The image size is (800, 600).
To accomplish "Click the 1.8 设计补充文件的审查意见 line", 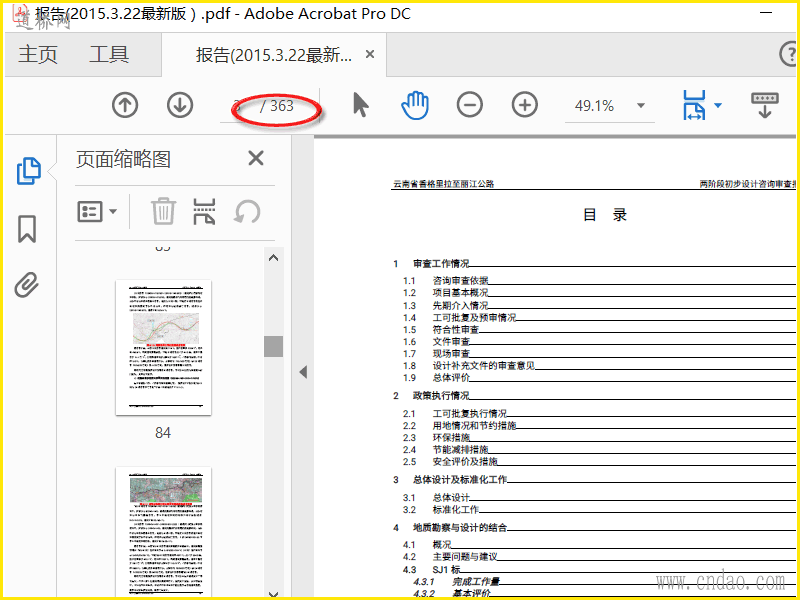I will [599, 366].
